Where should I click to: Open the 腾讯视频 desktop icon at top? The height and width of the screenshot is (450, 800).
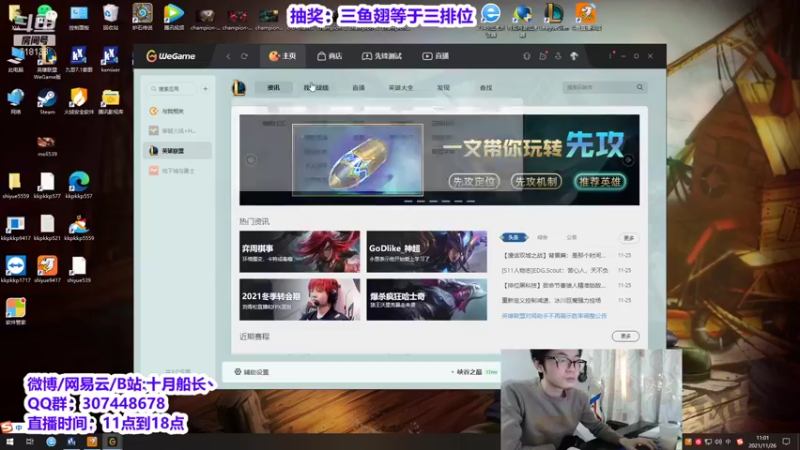click(x=174, y=17)
